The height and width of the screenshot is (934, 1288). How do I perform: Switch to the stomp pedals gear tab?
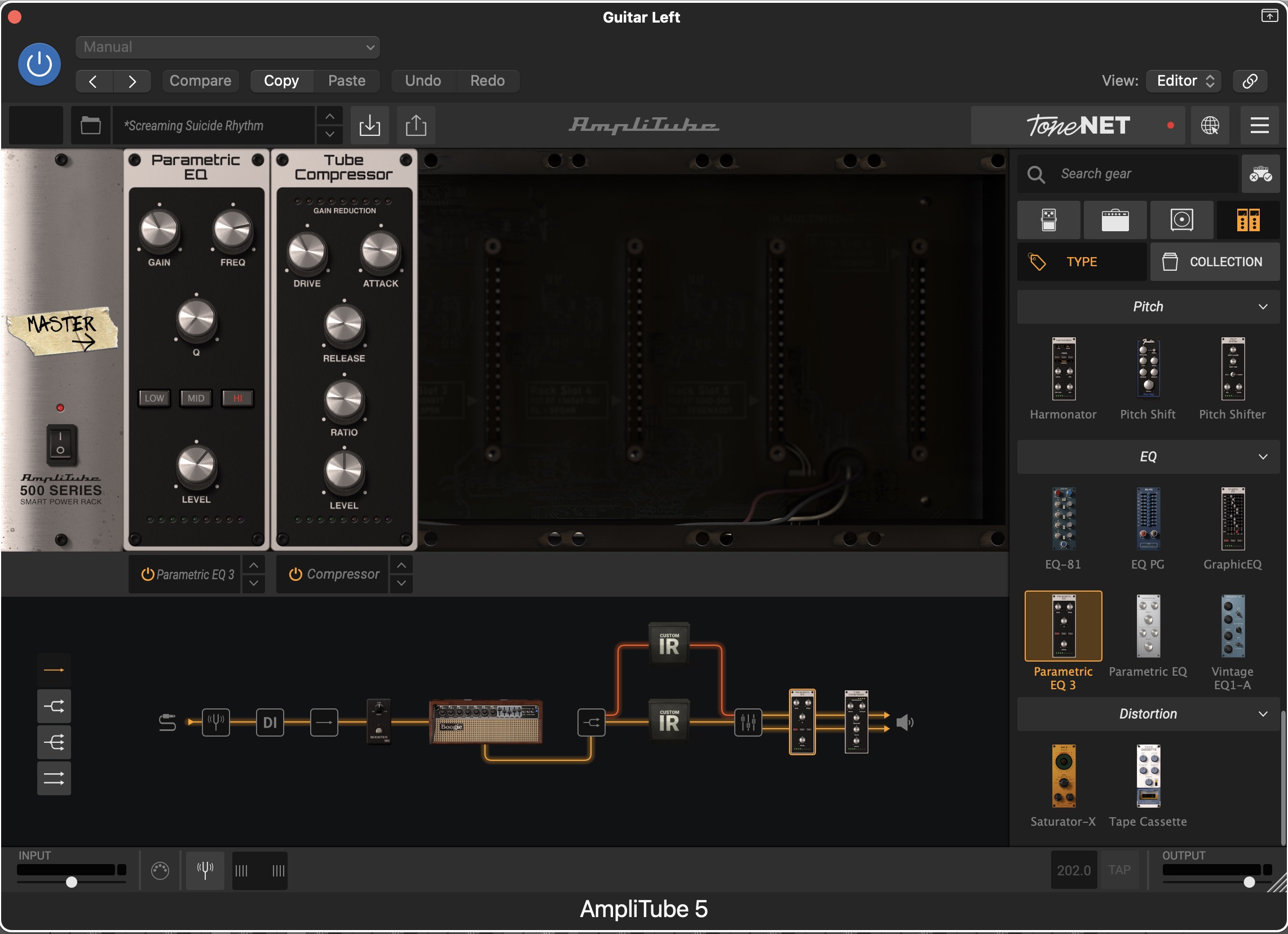tap(1049, 221)
